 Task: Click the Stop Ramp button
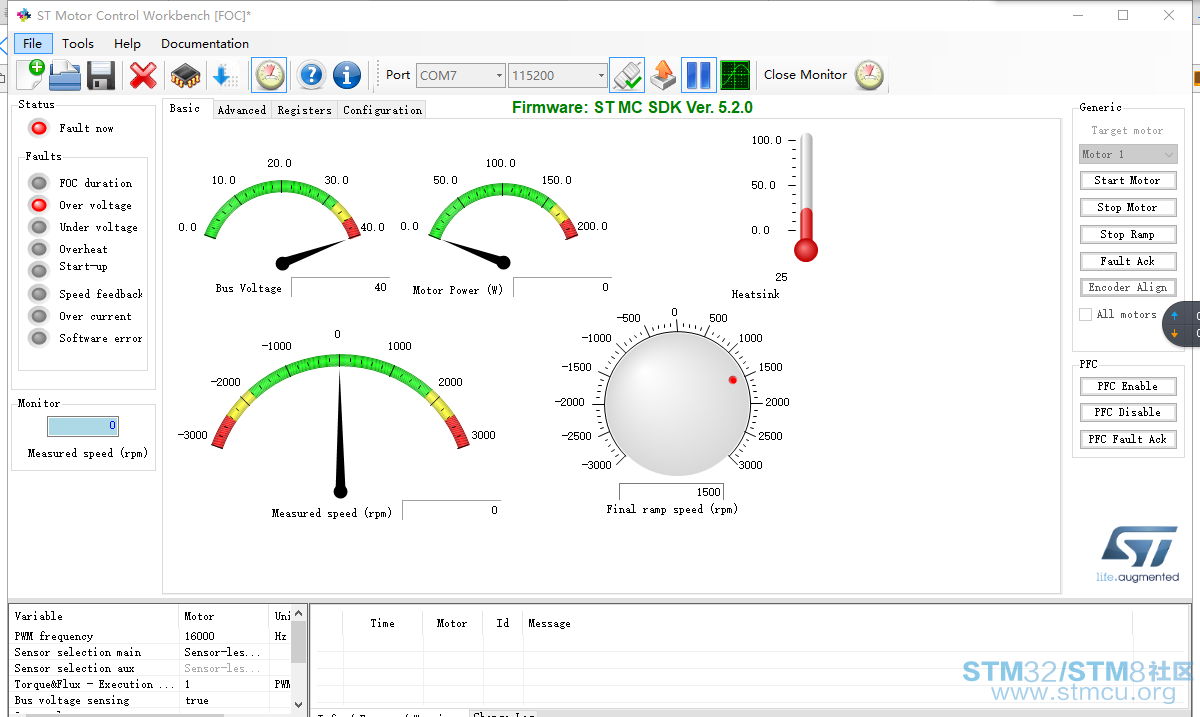[1128, 234]
